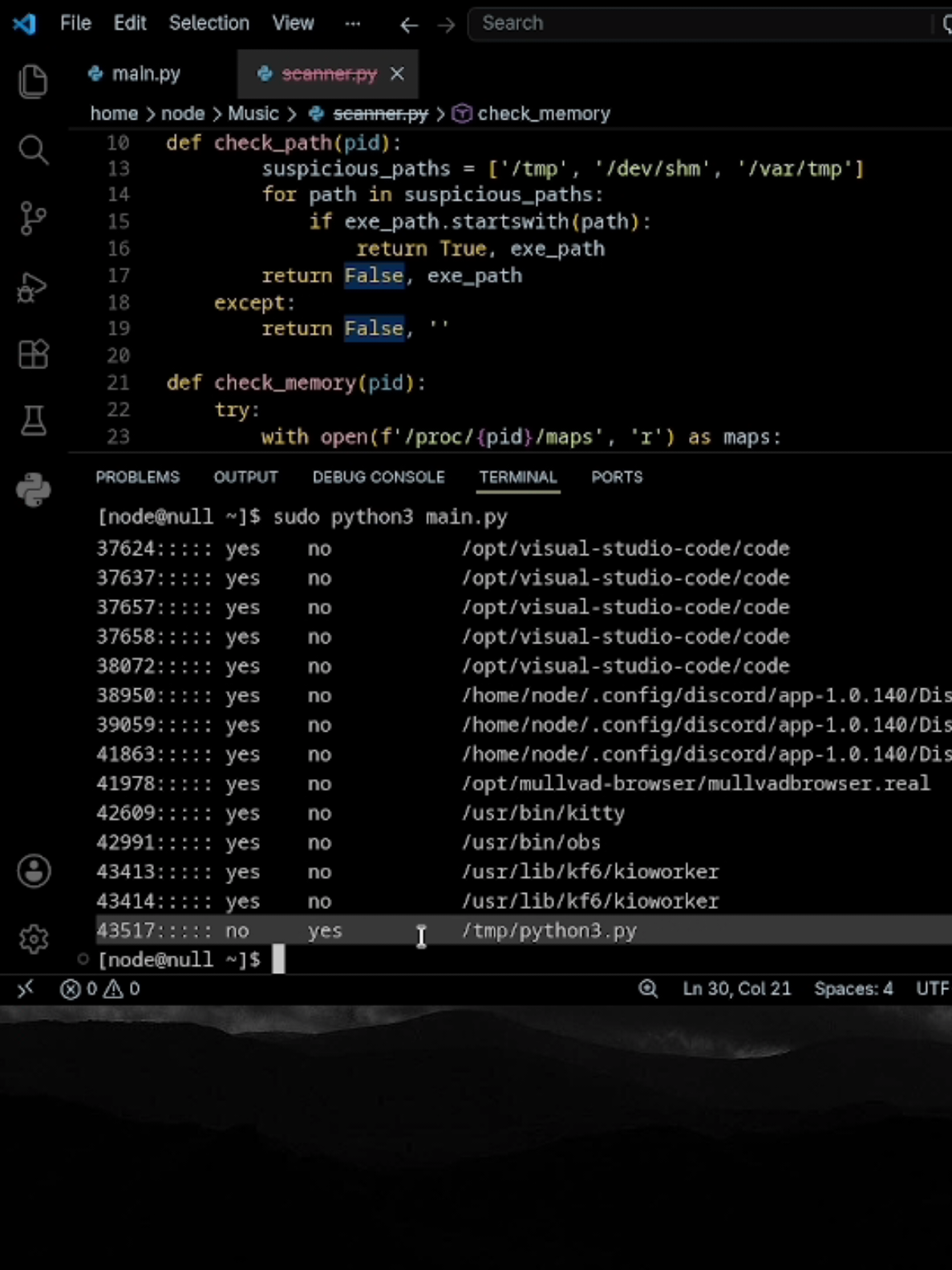The height and width of the screenshot is (1270, 952).
Task: Click the terminal row with /tmp/python3.py
Action: pyautogui.click(x=524, y=931)
